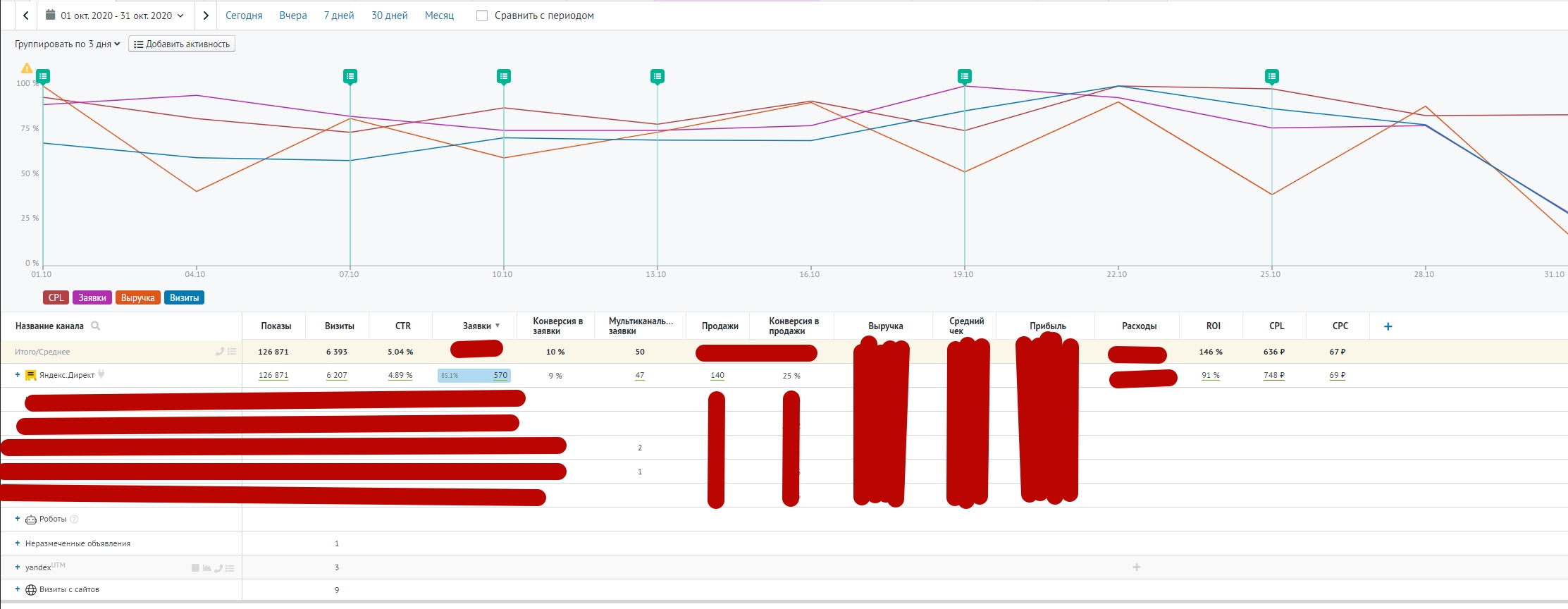Click the search icon beside Название канала

[96, 326]
